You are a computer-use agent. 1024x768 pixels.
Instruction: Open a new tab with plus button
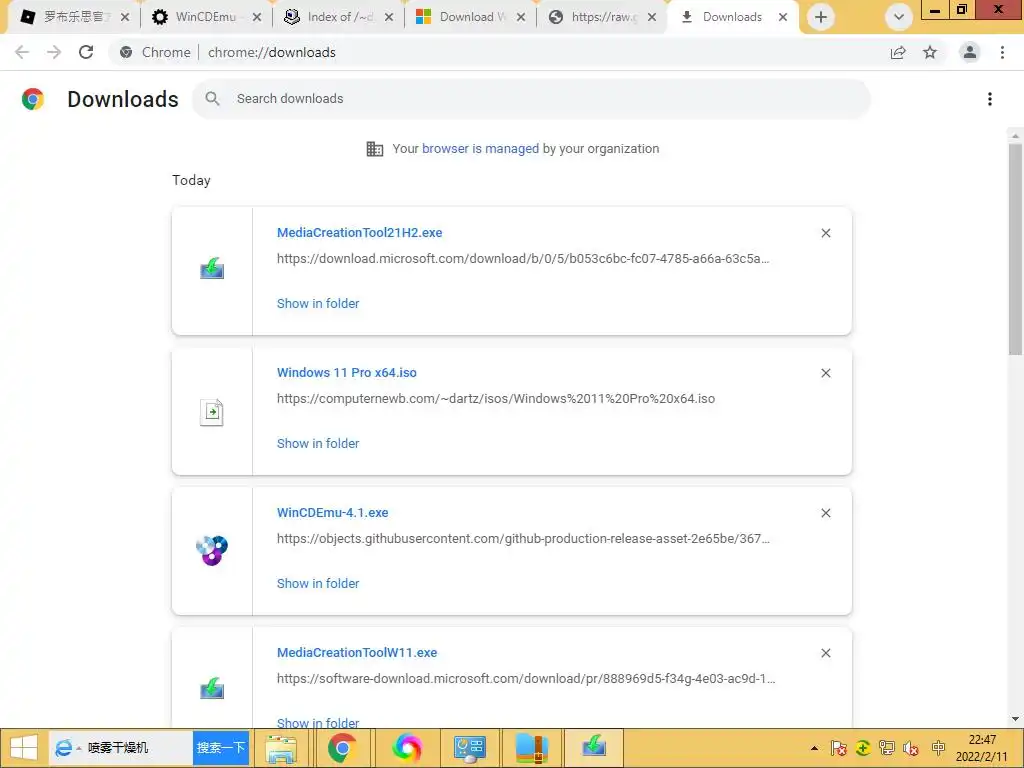pos(821,17)
